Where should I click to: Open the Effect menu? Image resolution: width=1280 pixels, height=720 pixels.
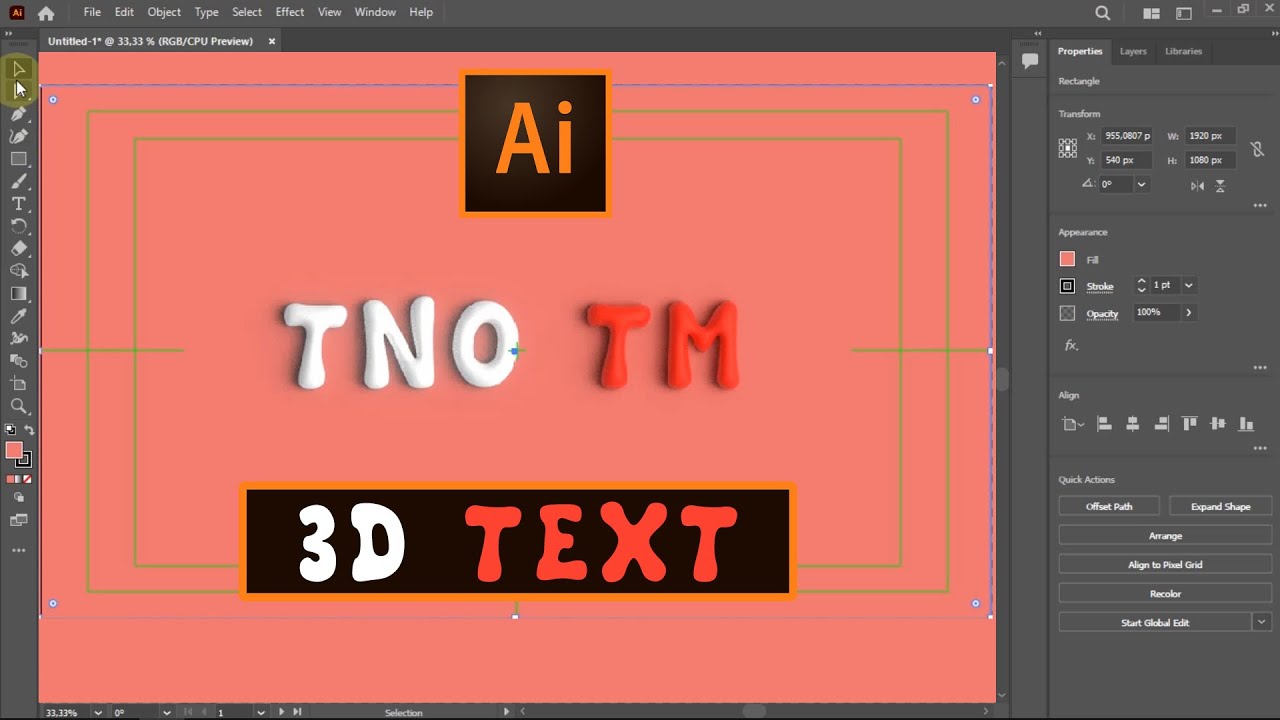(x=290, y=12)
